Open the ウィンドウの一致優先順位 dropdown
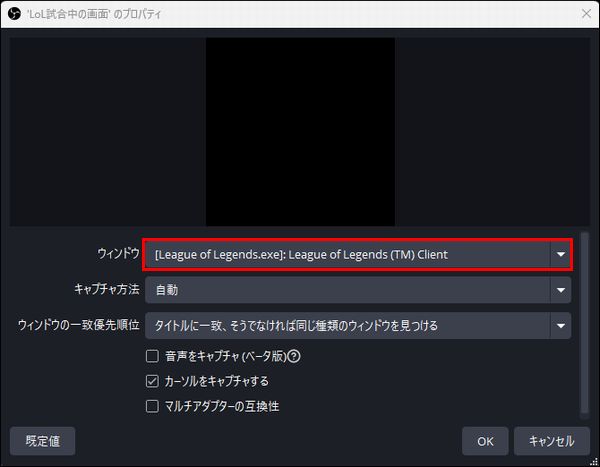Image resolution: width=600 pixels, height=467 pixels. click(358, 326)
